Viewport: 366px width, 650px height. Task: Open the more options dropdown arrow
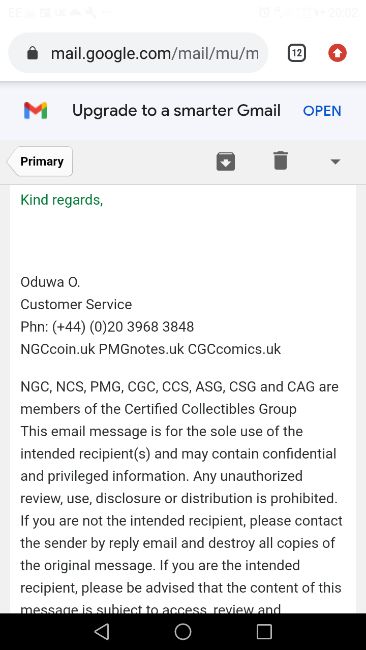tap(335, 162)
